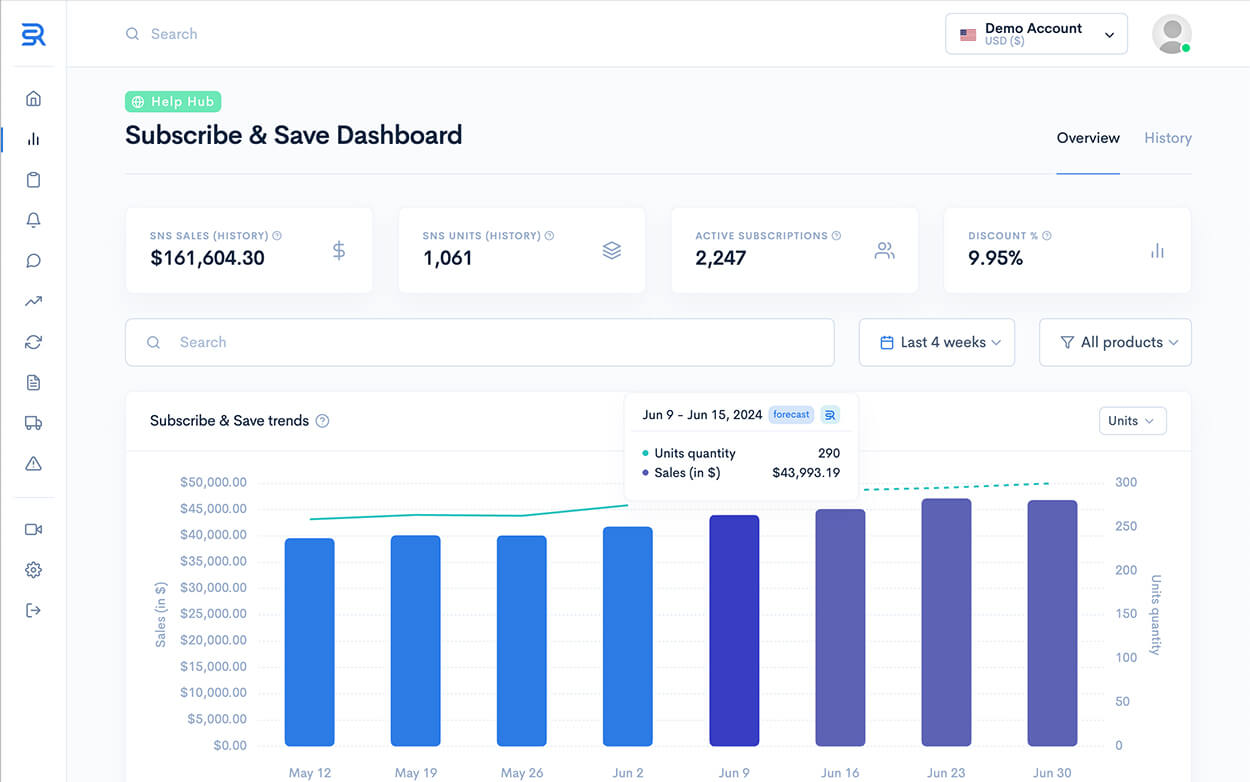Click the logout icon in the sidebar

coord(33,610)
